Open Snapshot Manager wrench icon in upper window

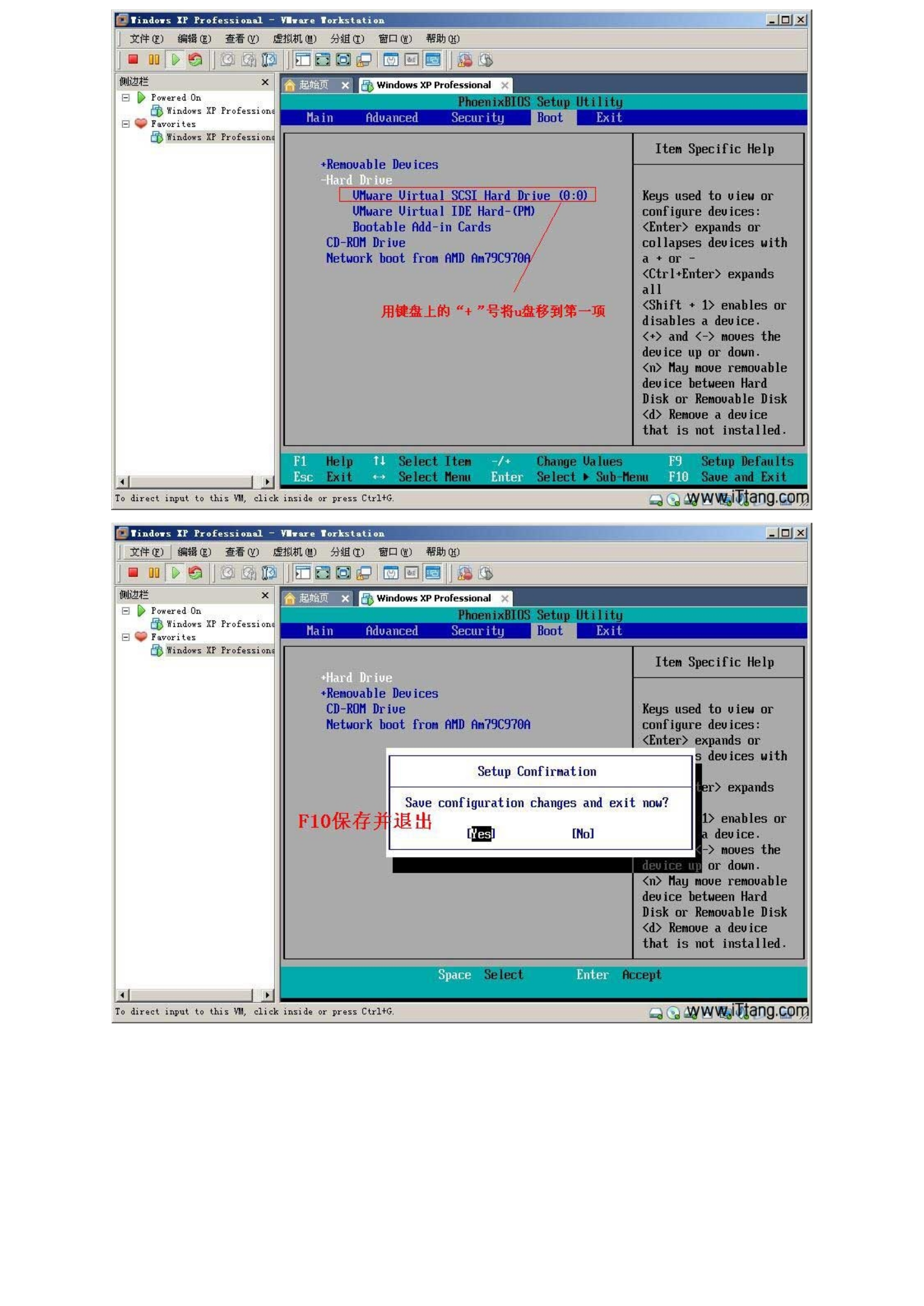tap(269, 59)
